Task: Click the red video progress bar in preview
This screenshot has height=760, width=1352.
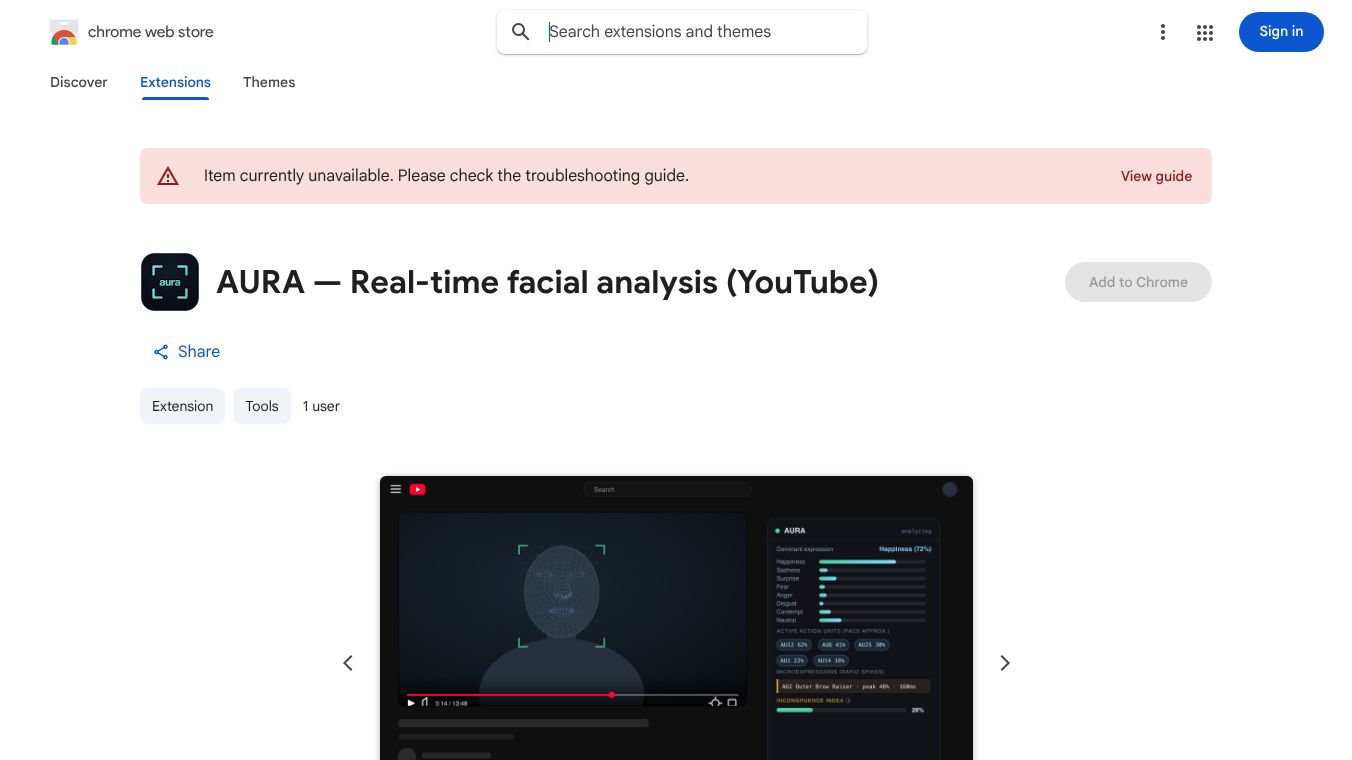Action: [509, 695]
